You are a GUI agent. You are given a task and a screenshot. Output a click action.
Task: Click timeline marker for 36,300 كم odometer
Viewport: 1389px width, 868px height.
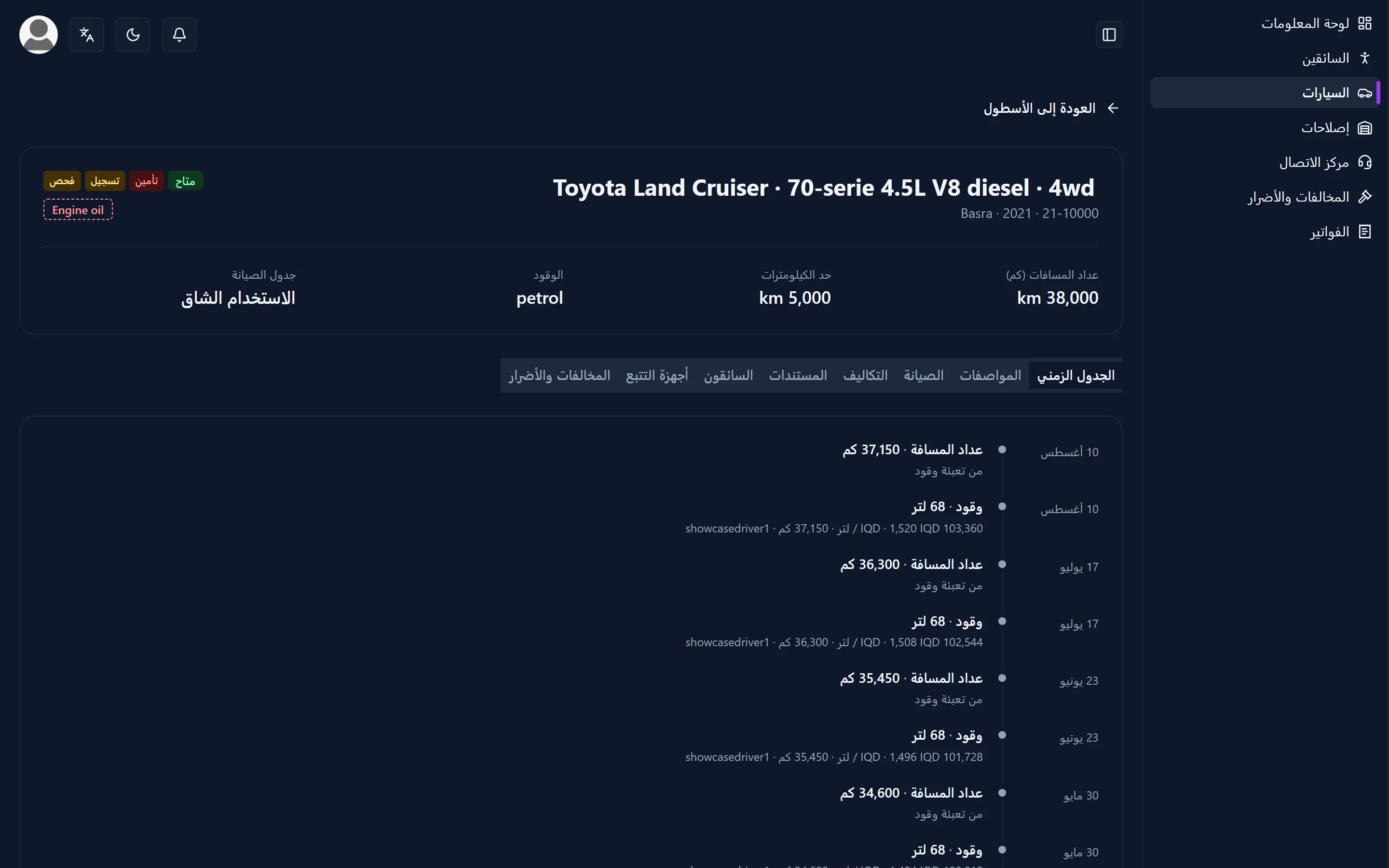[x=1002, y=564]
